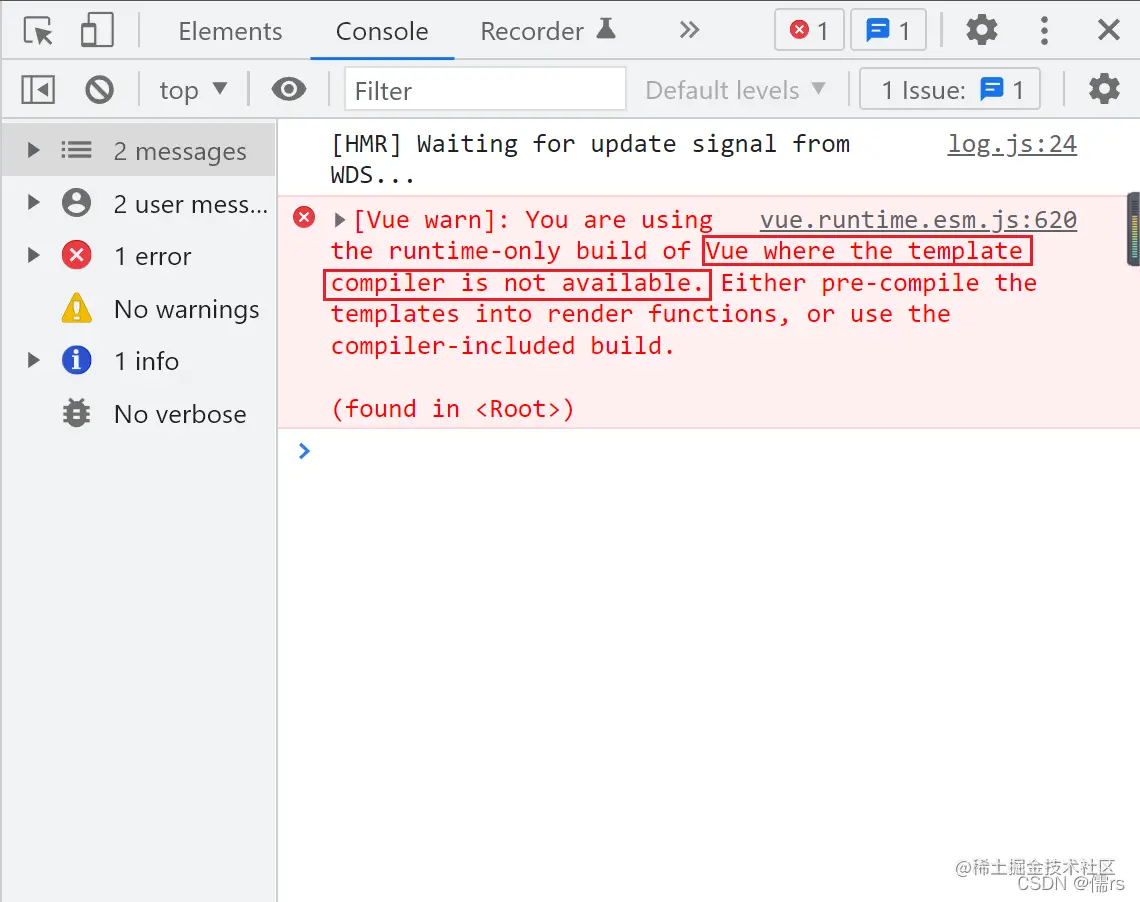
Task: Select the 2 messages sidebar row
Action: 139,150
